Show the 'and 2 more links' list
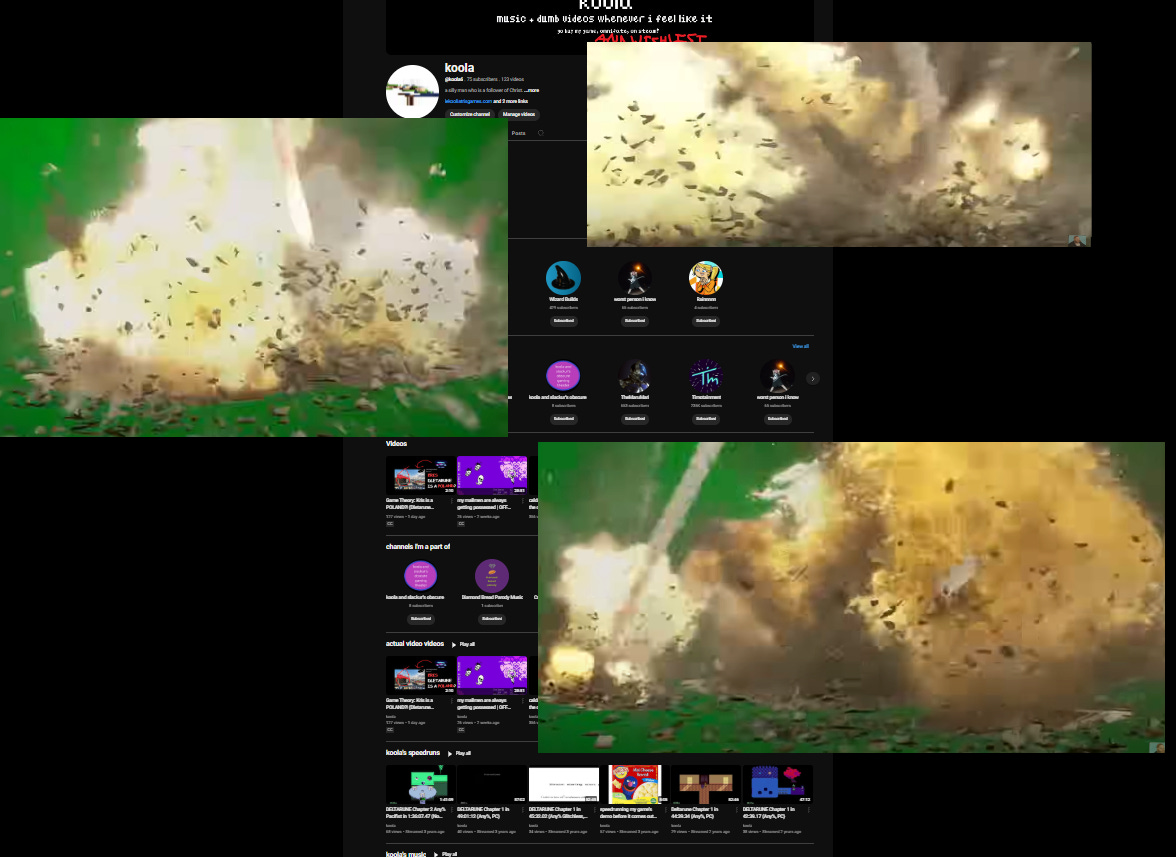 pyautogui.click(x=511, y=101)
